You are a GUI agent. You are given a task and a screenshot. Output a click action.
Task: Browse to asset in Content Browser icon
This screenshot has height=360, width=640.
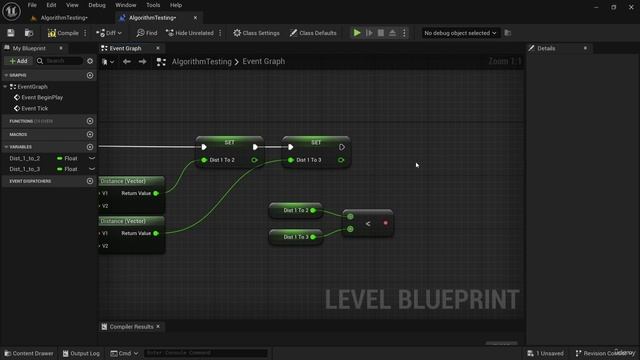(x=29, y=33)
